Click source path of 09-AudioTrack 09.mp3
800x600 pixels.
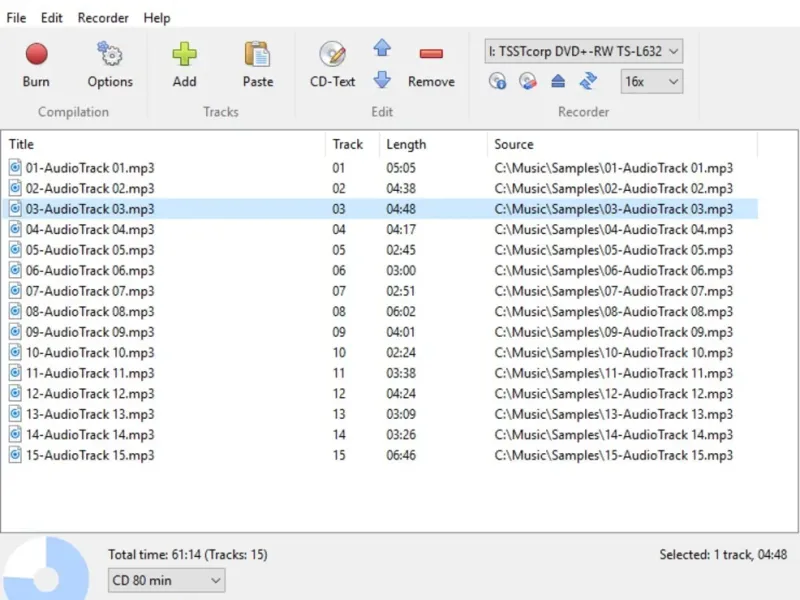pyautogui.click(x=613, y=332)
